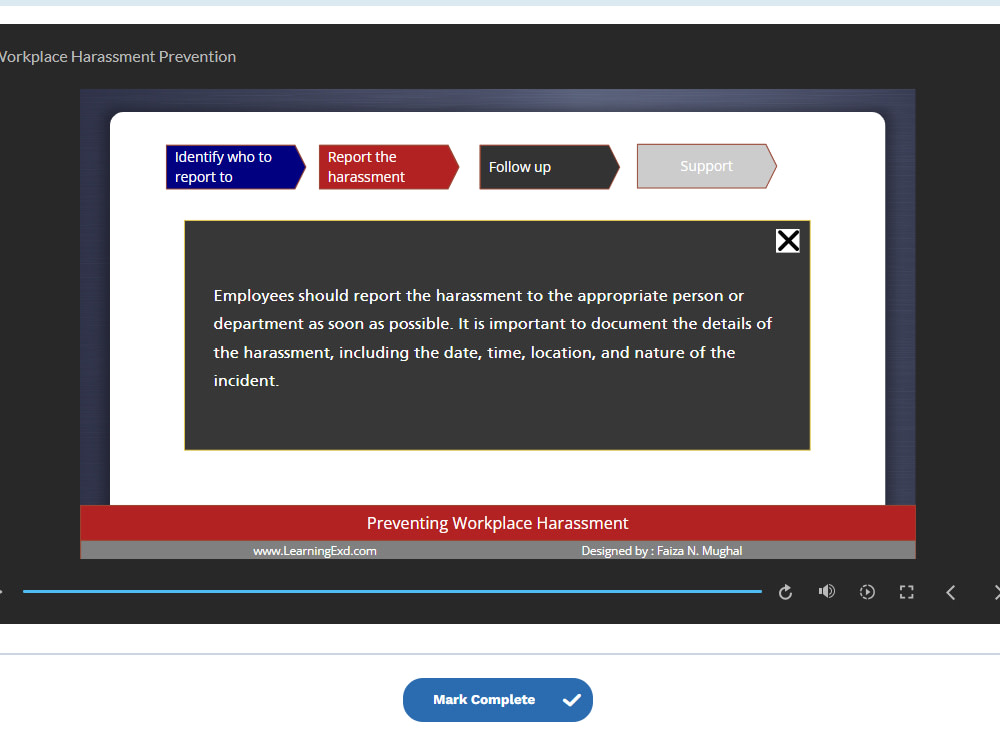
Task: Close the harassment reporting popup with X
Action: coord(788,241)
